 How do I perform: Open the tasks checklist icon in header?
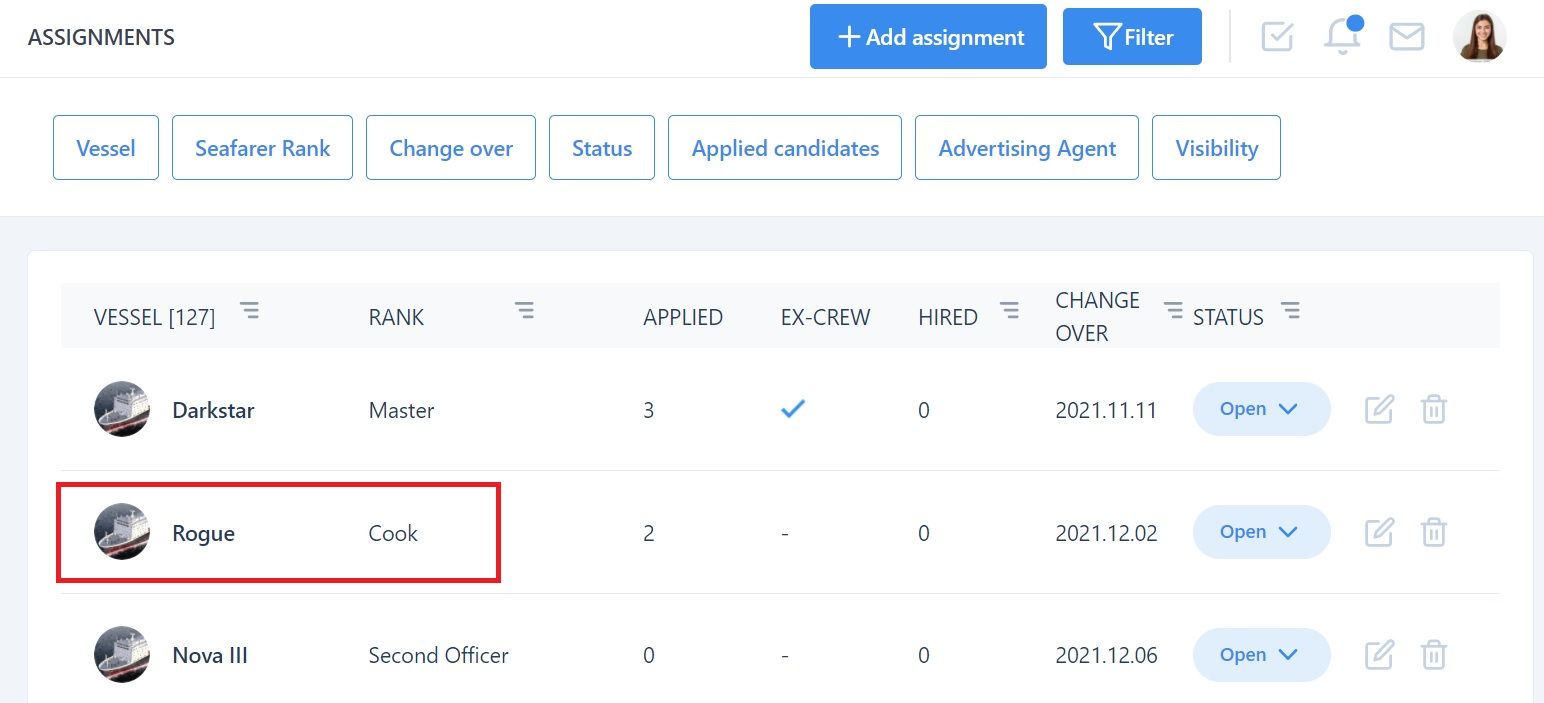1277,37
